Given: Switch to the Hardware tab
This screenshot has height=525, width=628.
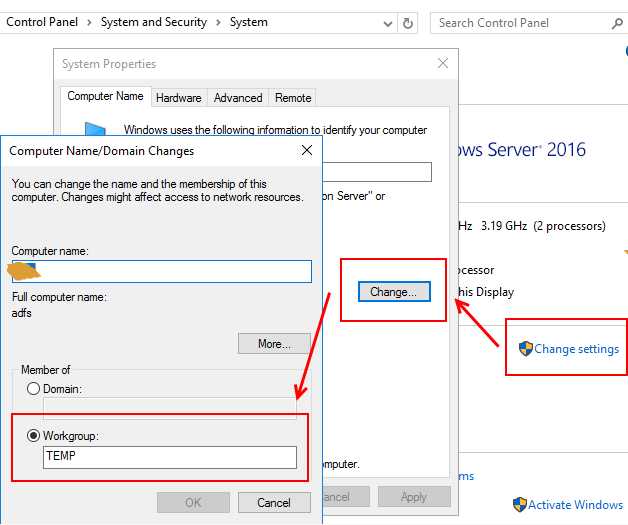Looking at the screenshot, I should [179, 98].
